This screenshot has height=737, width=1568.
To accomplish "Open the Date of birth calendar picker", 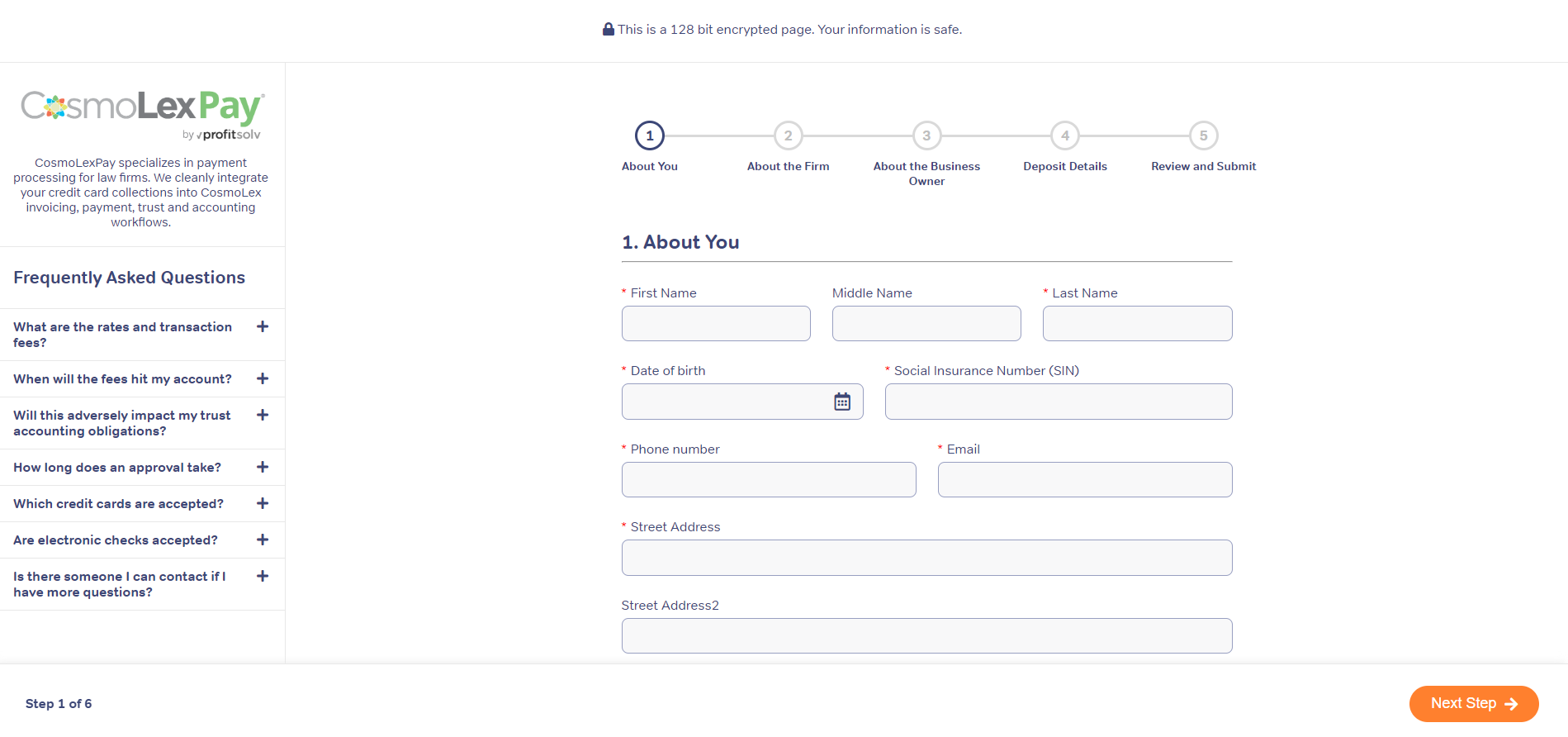I will point(841,402).
